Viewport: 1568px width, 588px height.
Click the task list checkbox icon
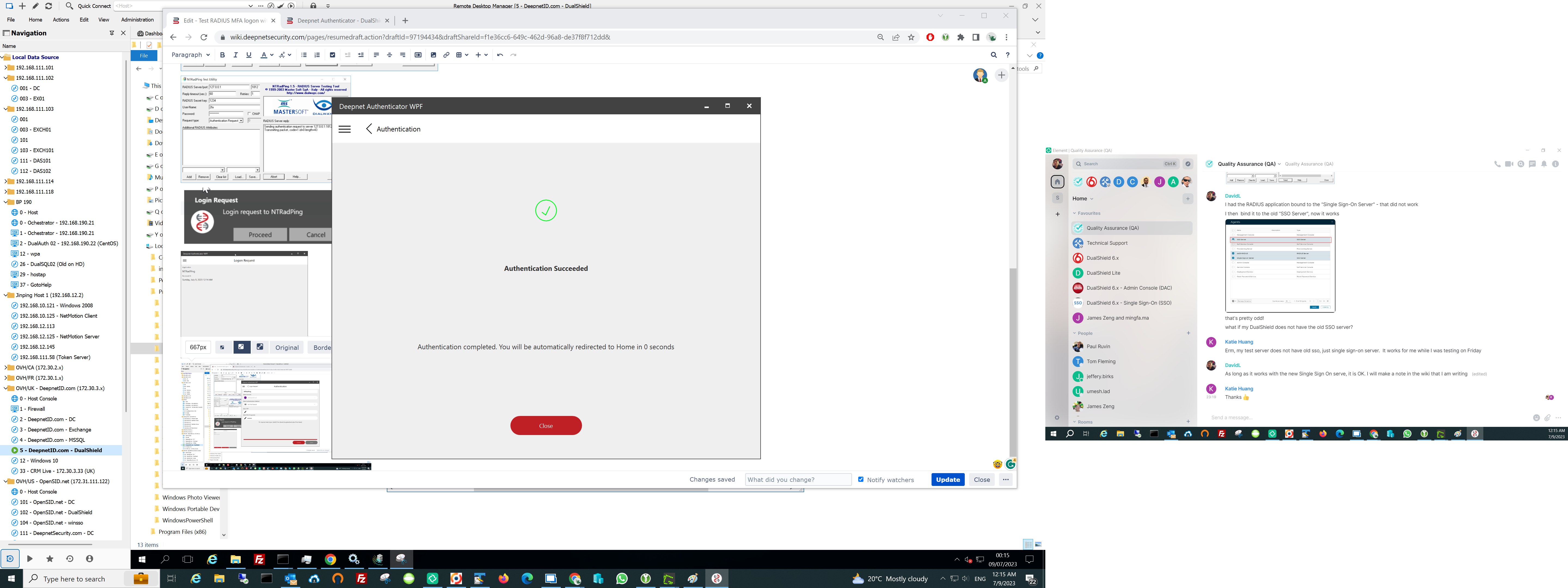(332, 55)
